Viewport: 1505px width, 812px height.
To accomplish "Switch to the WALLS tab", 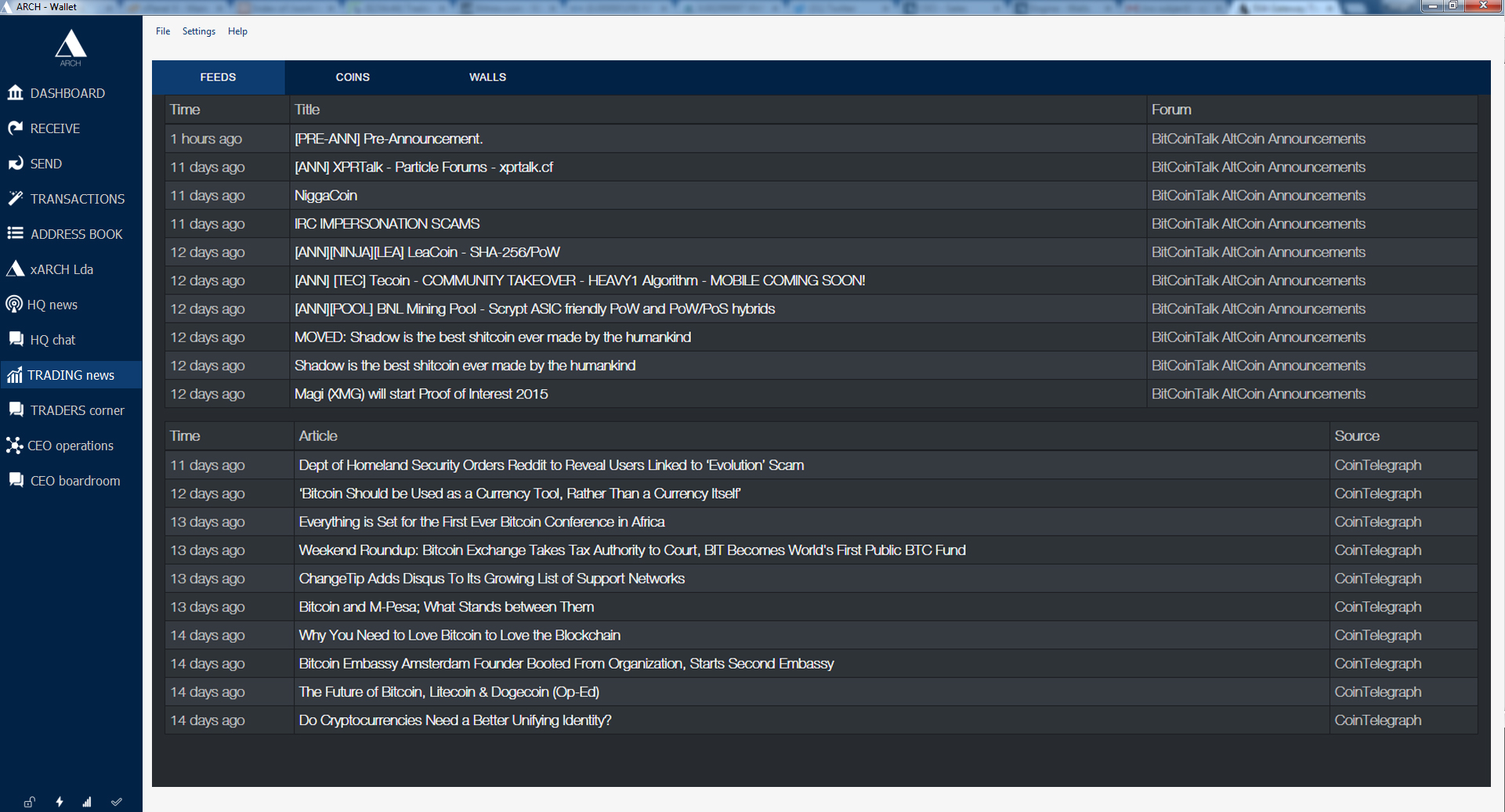I will click(x=487, y=78).
